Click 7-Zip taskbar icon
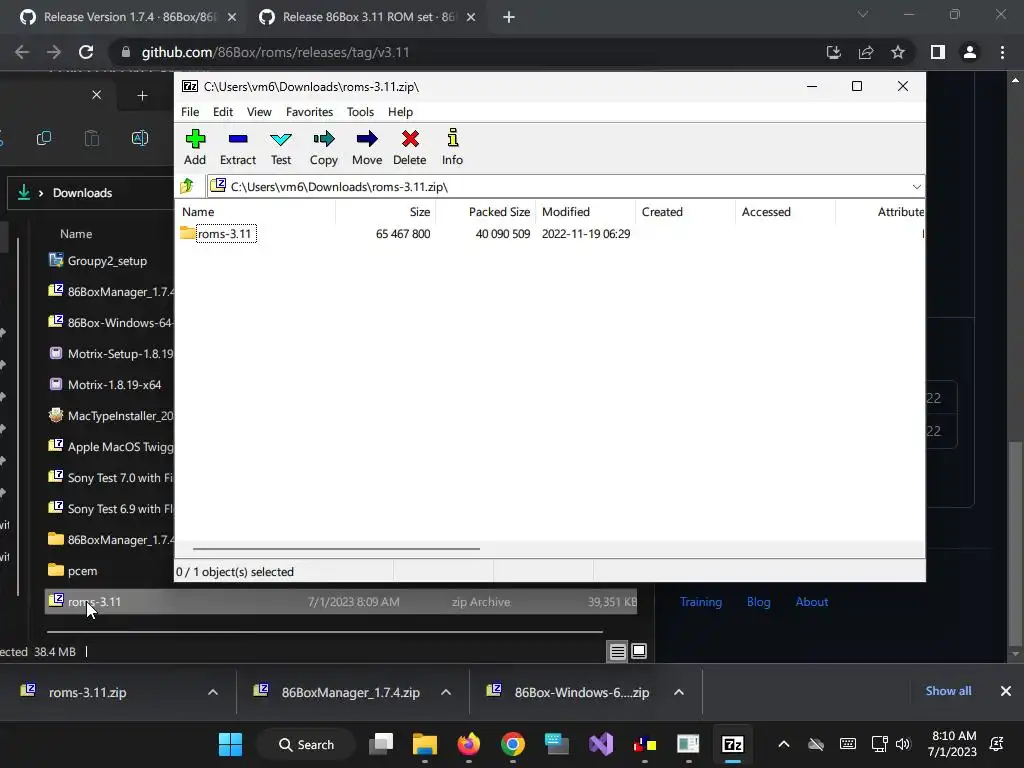Viewport: 1024px width, 768px height. 733,744
